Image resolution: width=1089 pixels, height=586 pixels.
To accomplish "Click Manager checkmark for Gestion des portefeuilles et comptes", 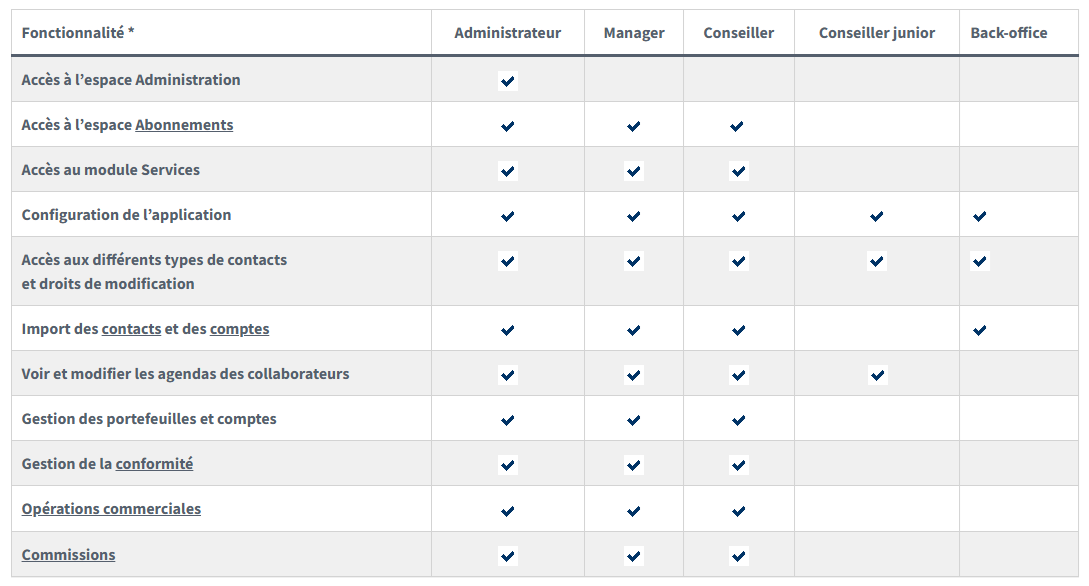I will [633, 421].
